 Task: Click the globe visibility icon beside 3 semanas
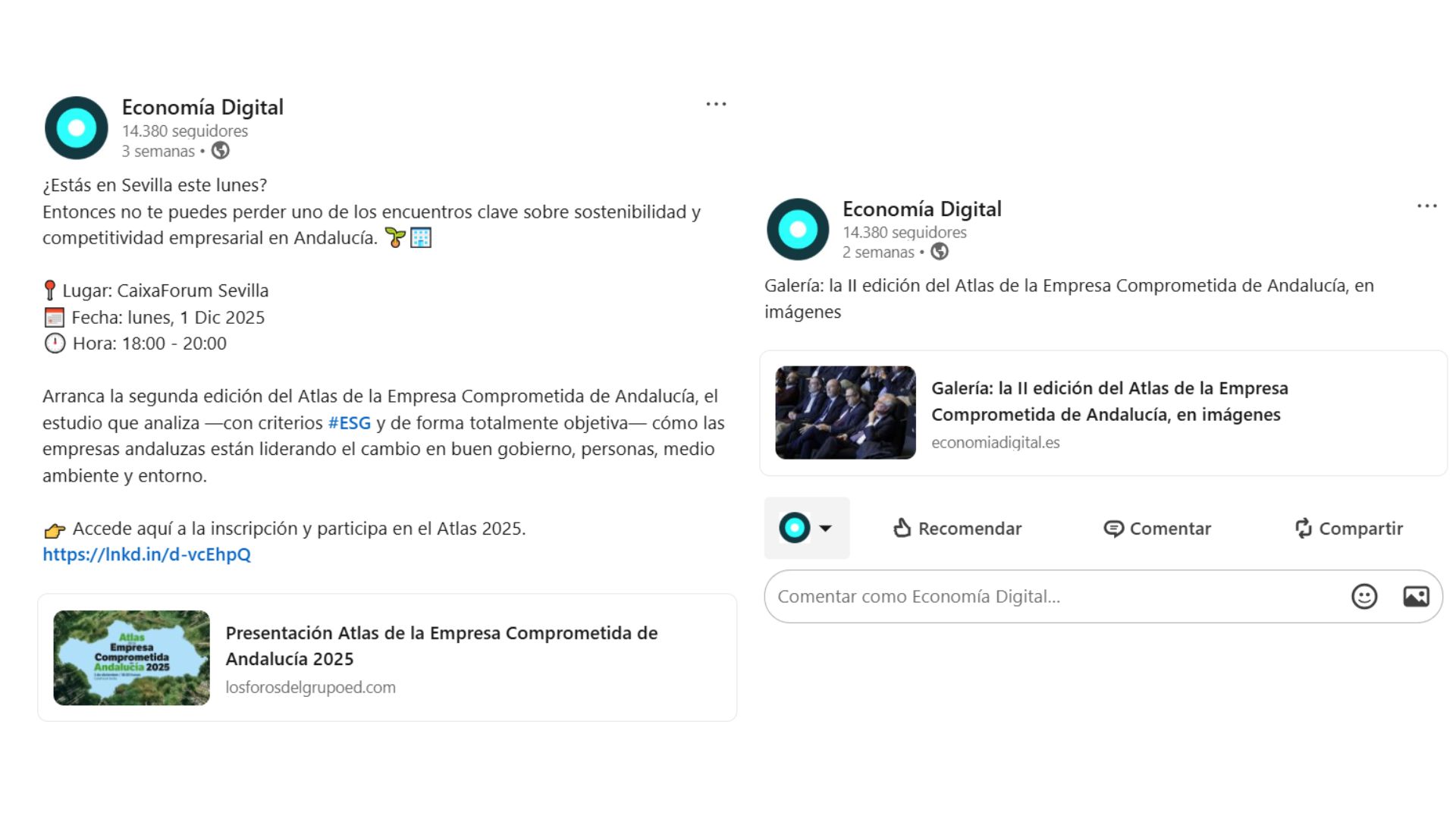click(x=221, y=151)
